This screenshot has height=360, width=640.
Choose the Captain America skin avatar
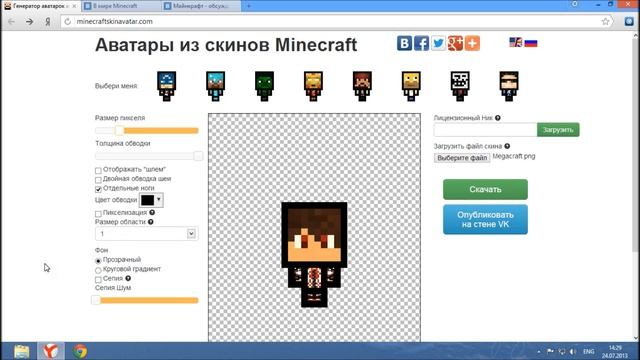(167, 86)
